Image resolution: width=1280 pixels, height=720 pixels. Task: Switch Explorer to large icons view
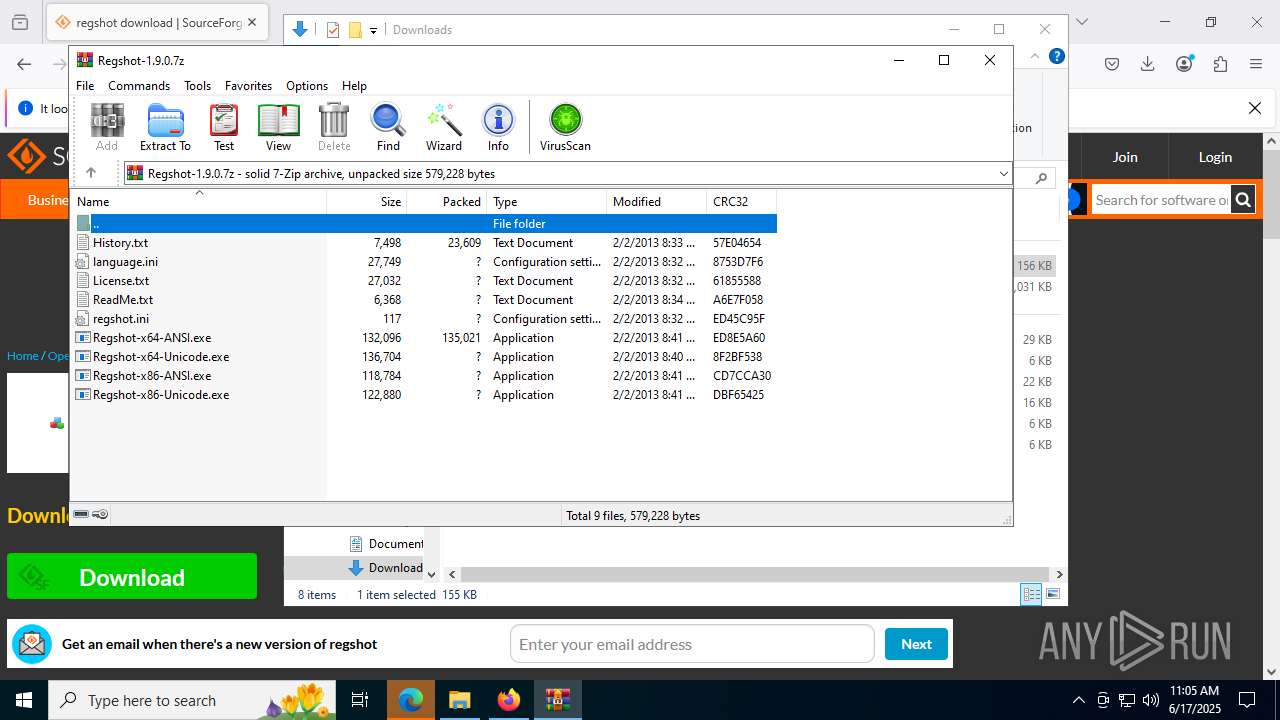click(x=1053, y=595)
